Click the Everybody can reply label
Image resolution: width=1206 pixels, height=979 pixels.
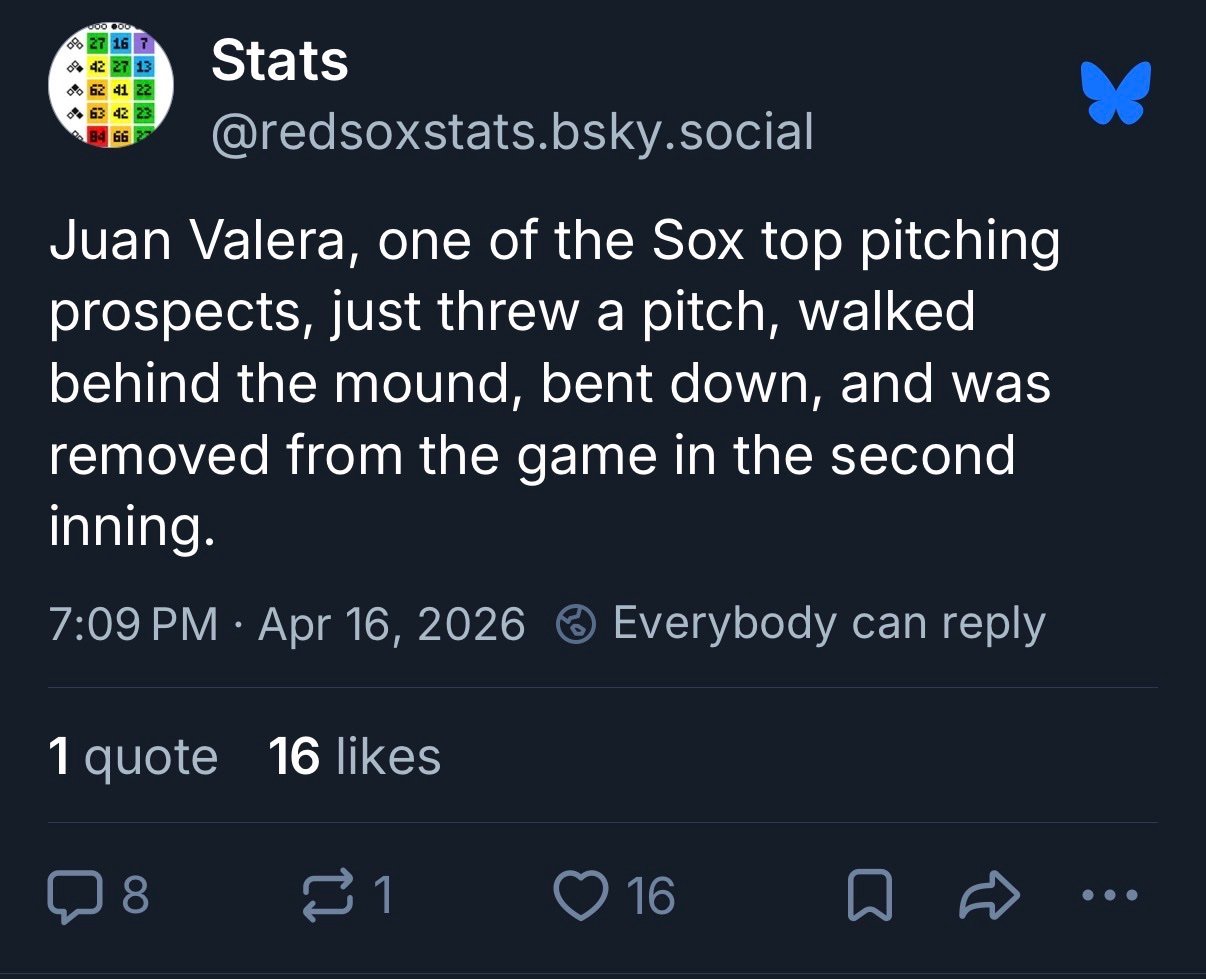pyautogui.click(x=828, y=624)
